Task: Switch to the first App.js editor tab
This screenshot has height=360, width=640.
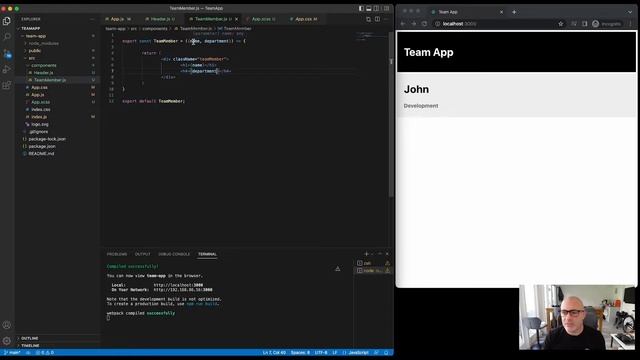Action: 118,19
